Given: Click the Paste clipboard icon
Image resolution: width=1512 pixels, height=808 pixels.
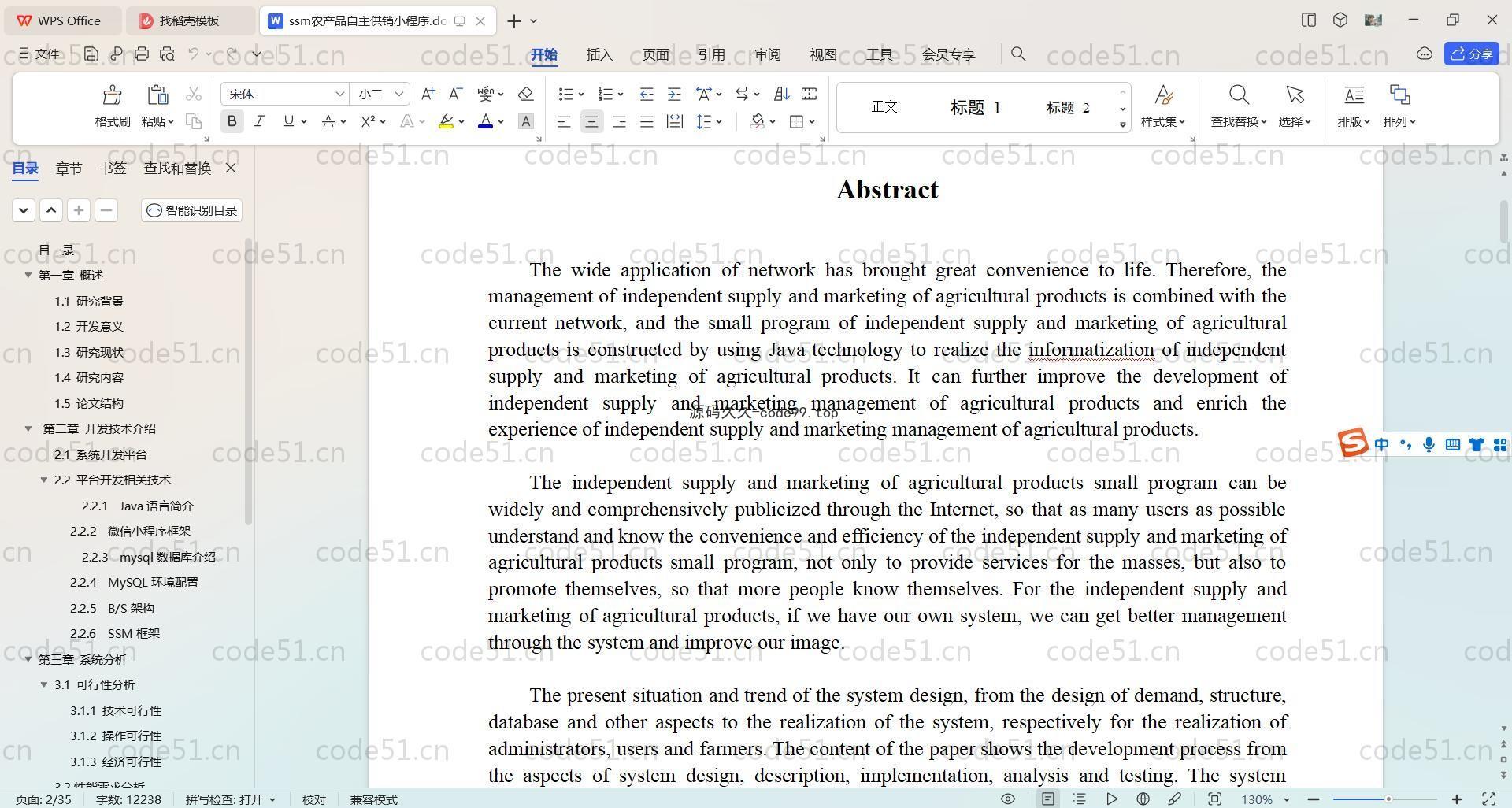Looking at the screenshot, I should click(157, 95).
